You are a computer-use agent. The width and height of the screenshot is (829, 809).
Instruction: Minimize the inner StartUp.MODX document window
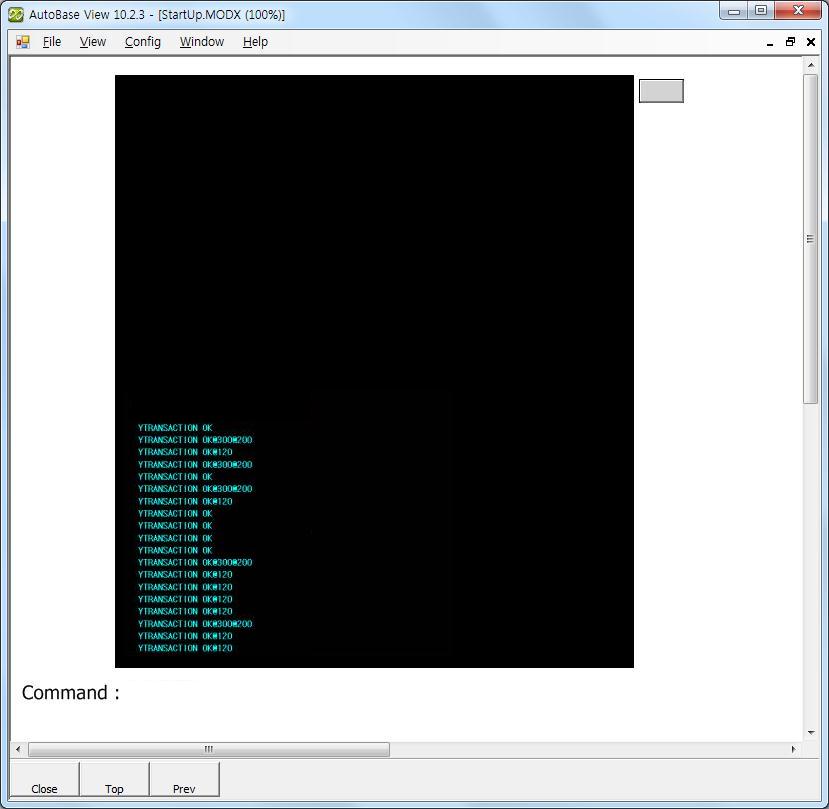[770, 42]
